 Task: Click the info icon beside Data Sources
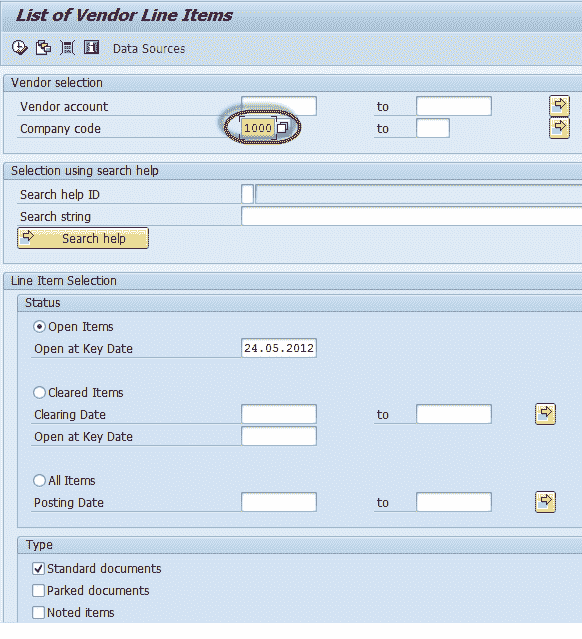click(91, 48)
